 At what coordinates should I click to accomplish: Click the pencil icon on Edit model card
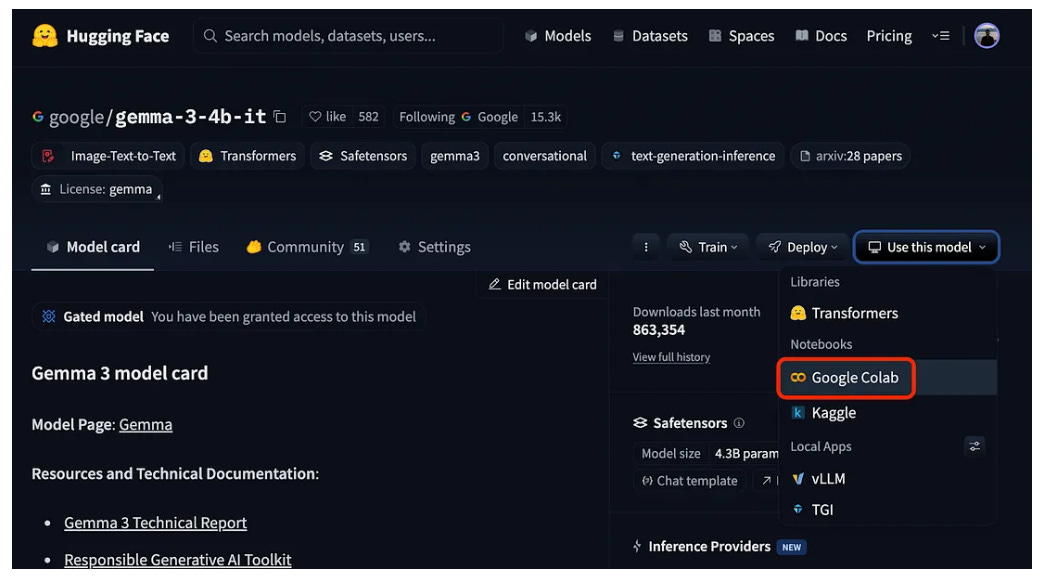(x=495, y=285)
